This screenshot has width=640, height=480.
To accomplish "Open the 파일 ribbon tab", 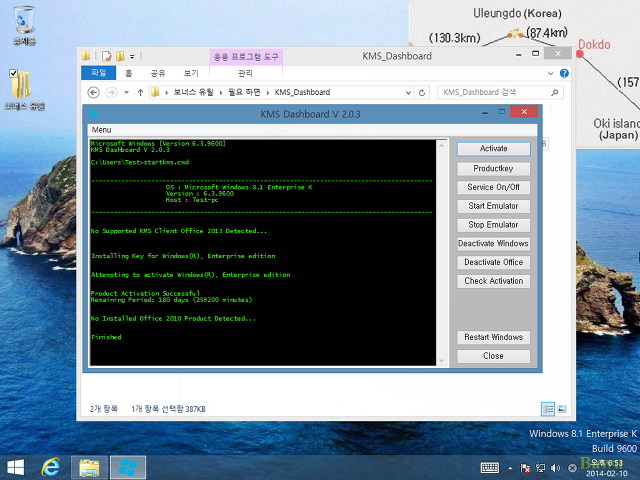I will click(98, 73).
